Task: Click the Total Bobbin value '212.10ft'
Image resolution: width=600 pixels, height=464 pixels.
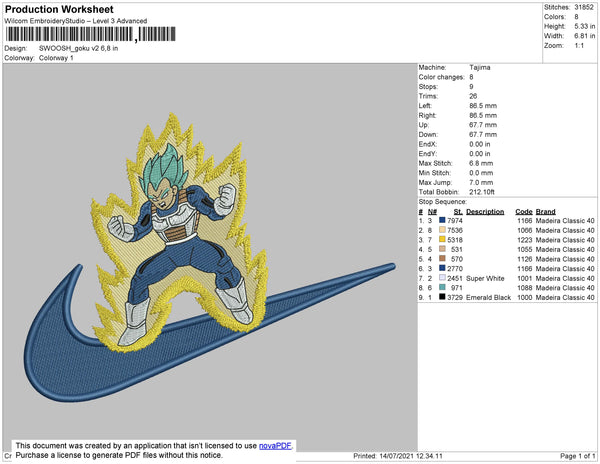Action: pyautogui.click(x=482, y=192)
